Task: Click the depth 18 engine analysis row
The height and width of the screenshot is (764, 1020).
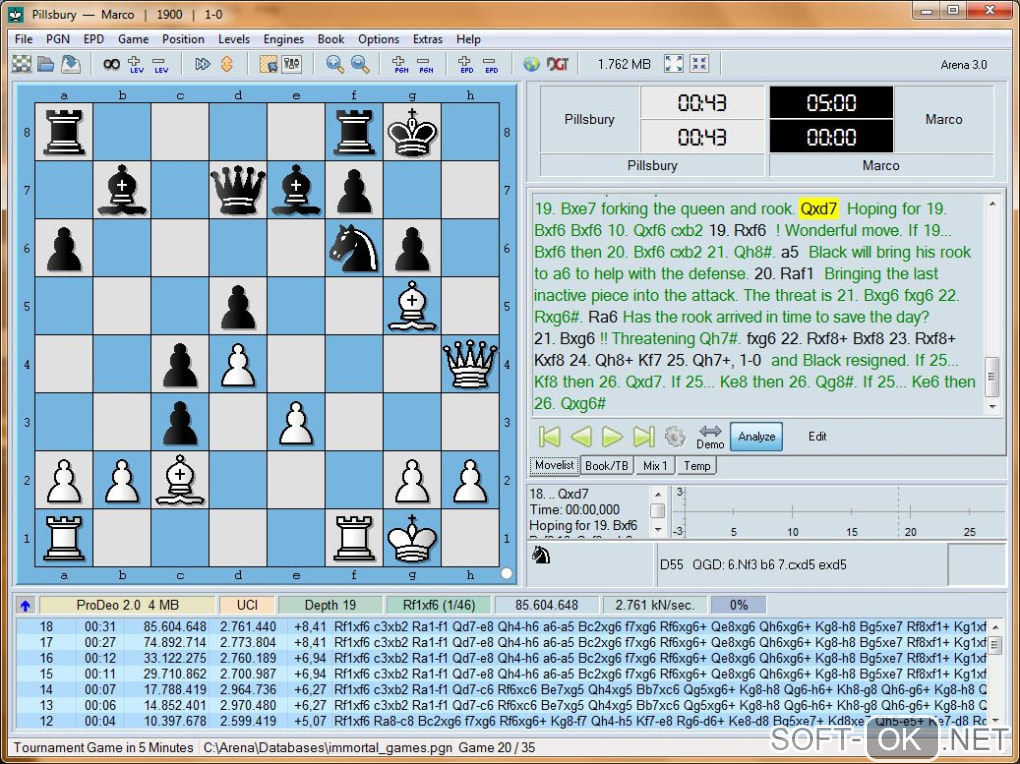Action: [501, 627]
